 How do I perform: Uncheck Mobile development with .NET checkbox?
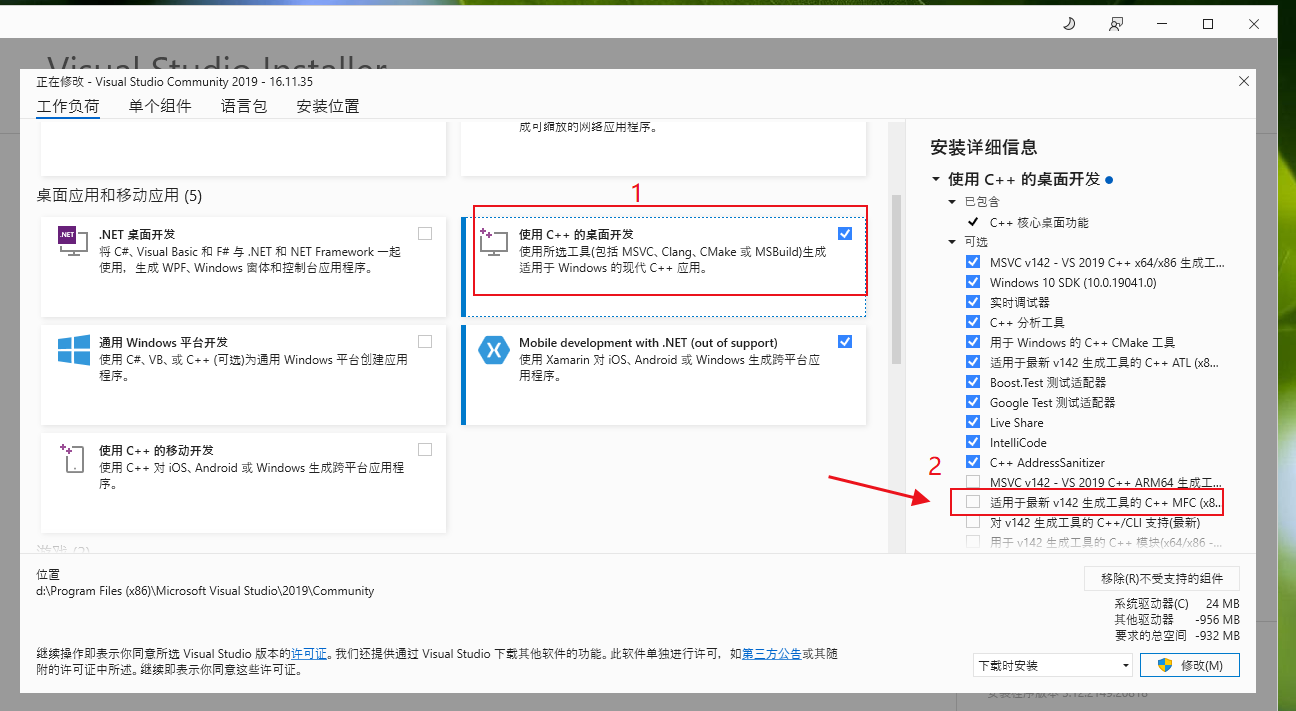click(x=845, y=341)
